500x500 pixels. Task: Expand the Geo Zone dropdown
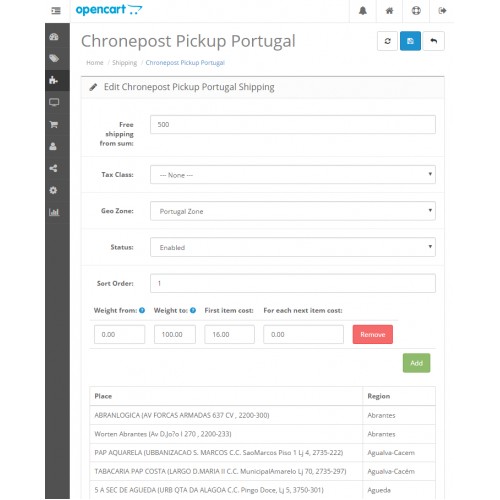tap(293, 211)
